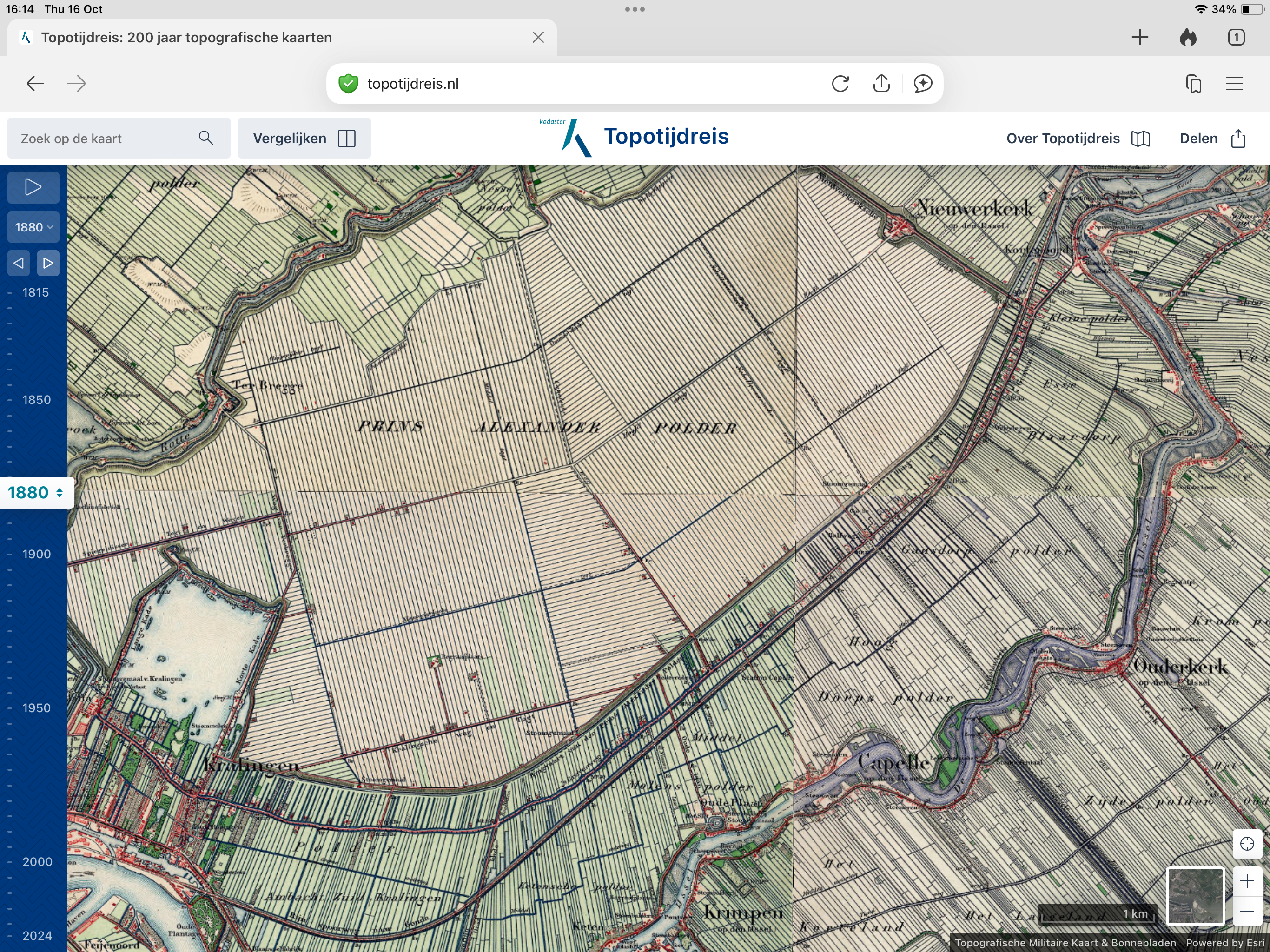Play the timeline animation
The image size is (1270, 952).
click(33, 187)
